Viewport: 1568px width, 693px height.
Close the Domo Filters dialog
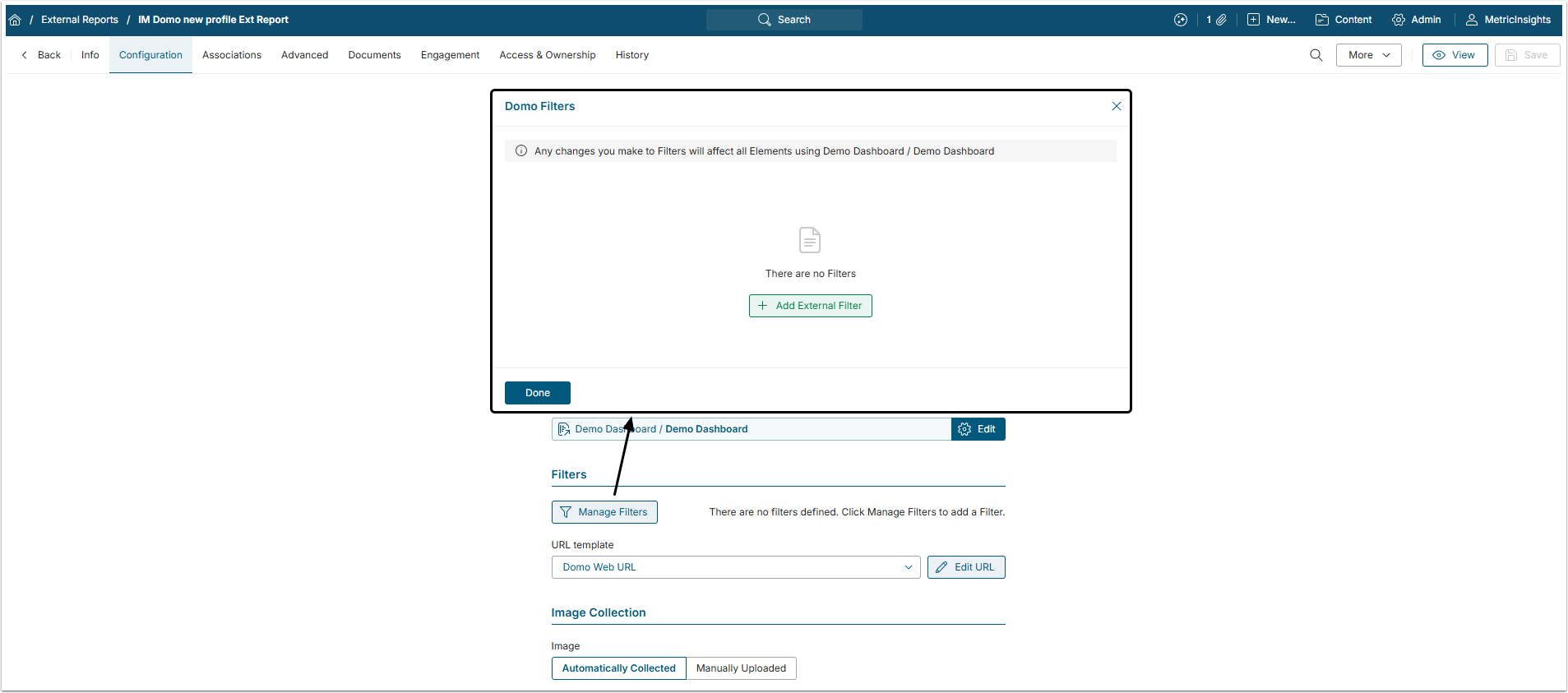coord(1117,106)
